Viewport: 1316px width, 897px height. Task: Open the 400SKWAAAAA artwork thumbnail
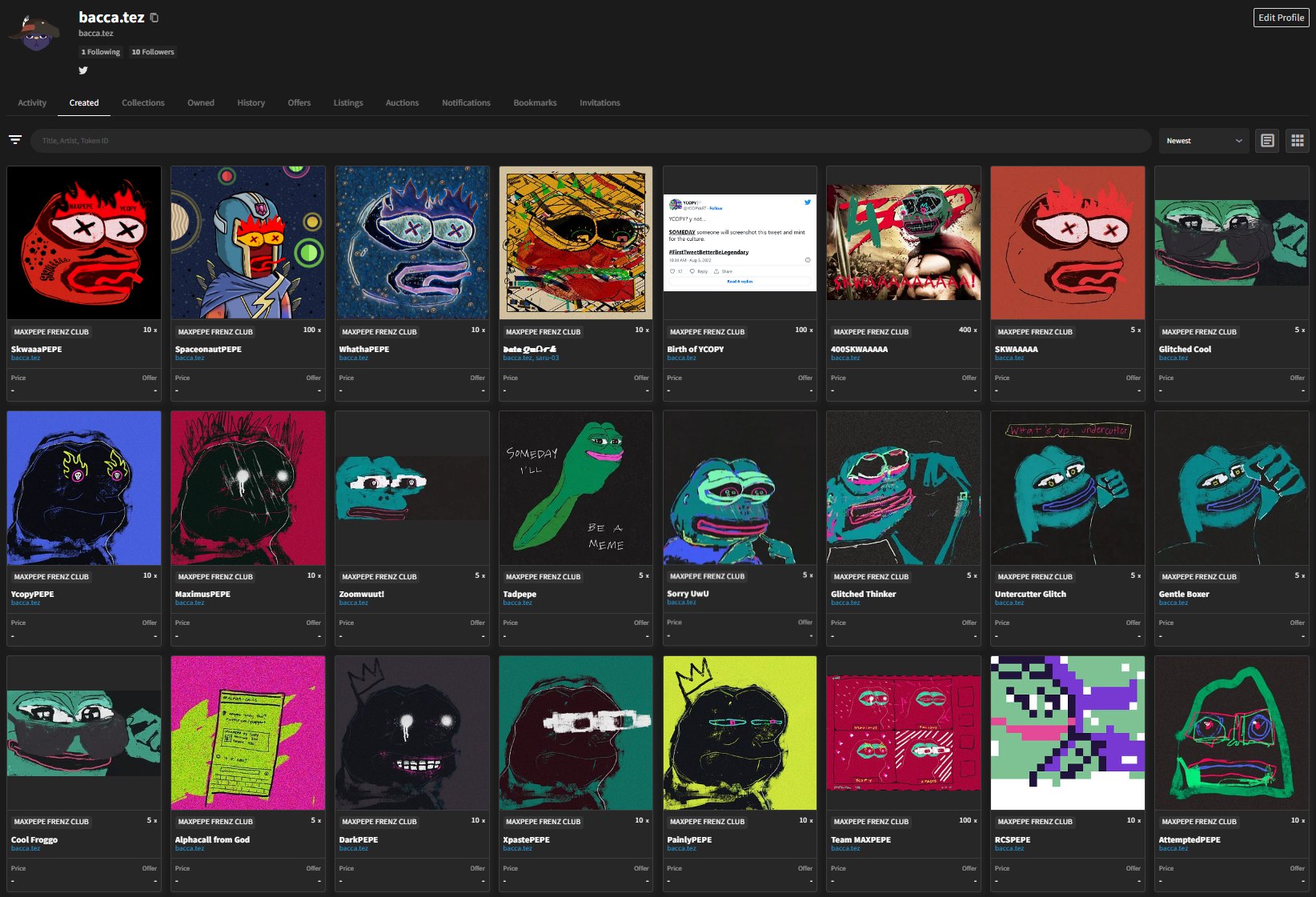point(904,242)
